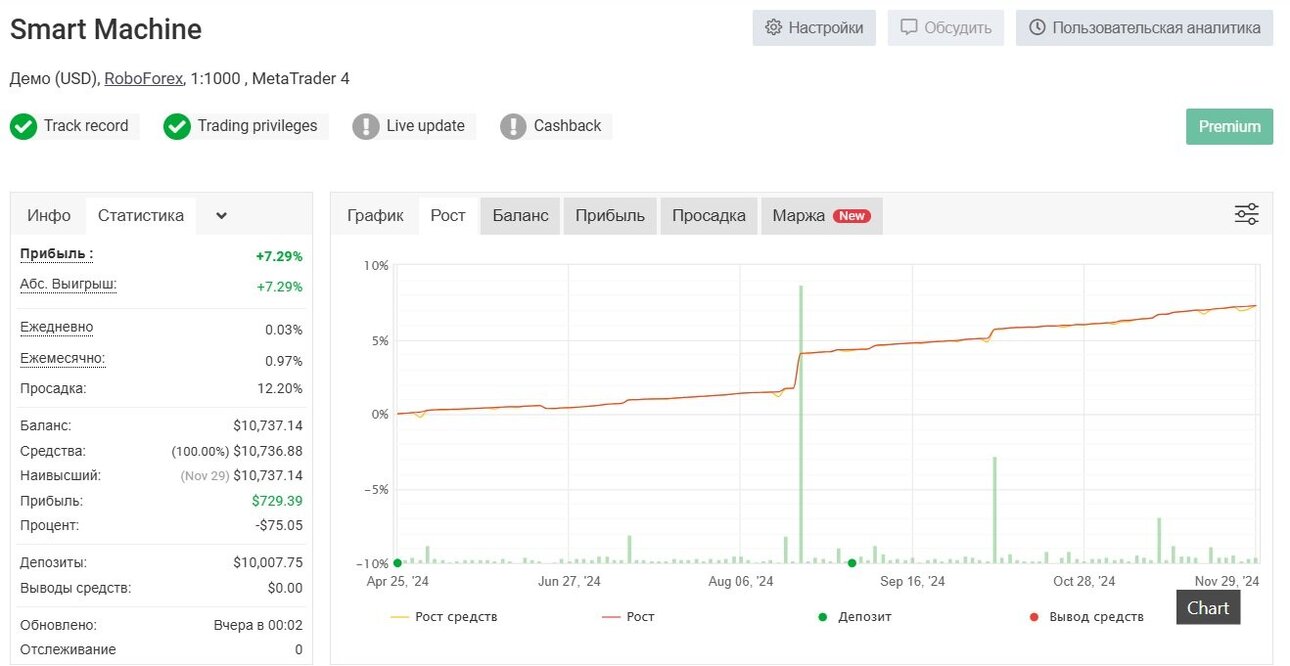Click deposit marker before Sep 16, '24
Viewport: 1290px width, 666px height.
point(852,563)
